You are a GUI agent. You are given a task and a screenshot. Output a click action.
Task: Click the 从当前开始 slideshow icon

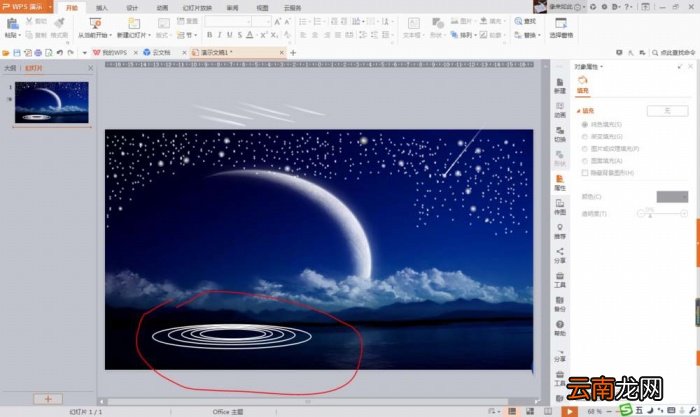(95, 23)
